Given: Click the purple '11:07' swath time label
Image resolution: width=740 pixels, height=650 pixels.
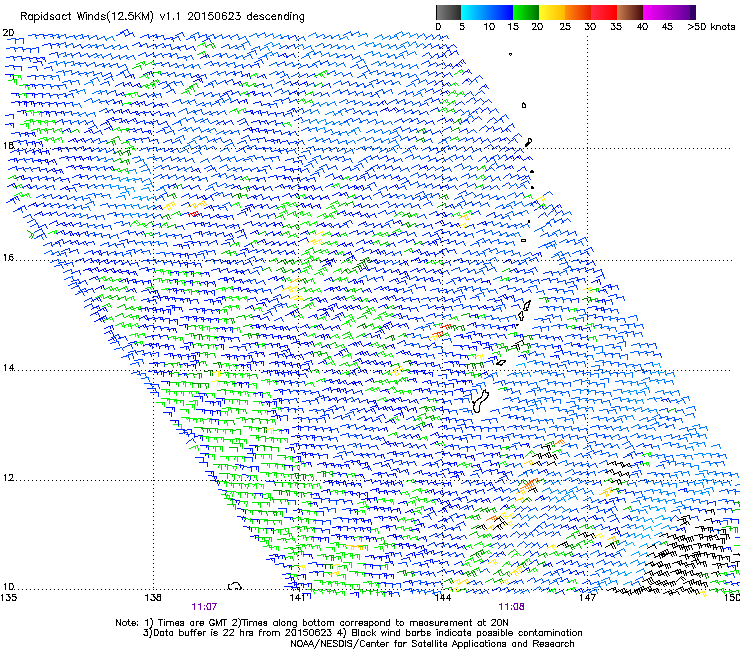Looking at the screenshot, I should point(204,607).
